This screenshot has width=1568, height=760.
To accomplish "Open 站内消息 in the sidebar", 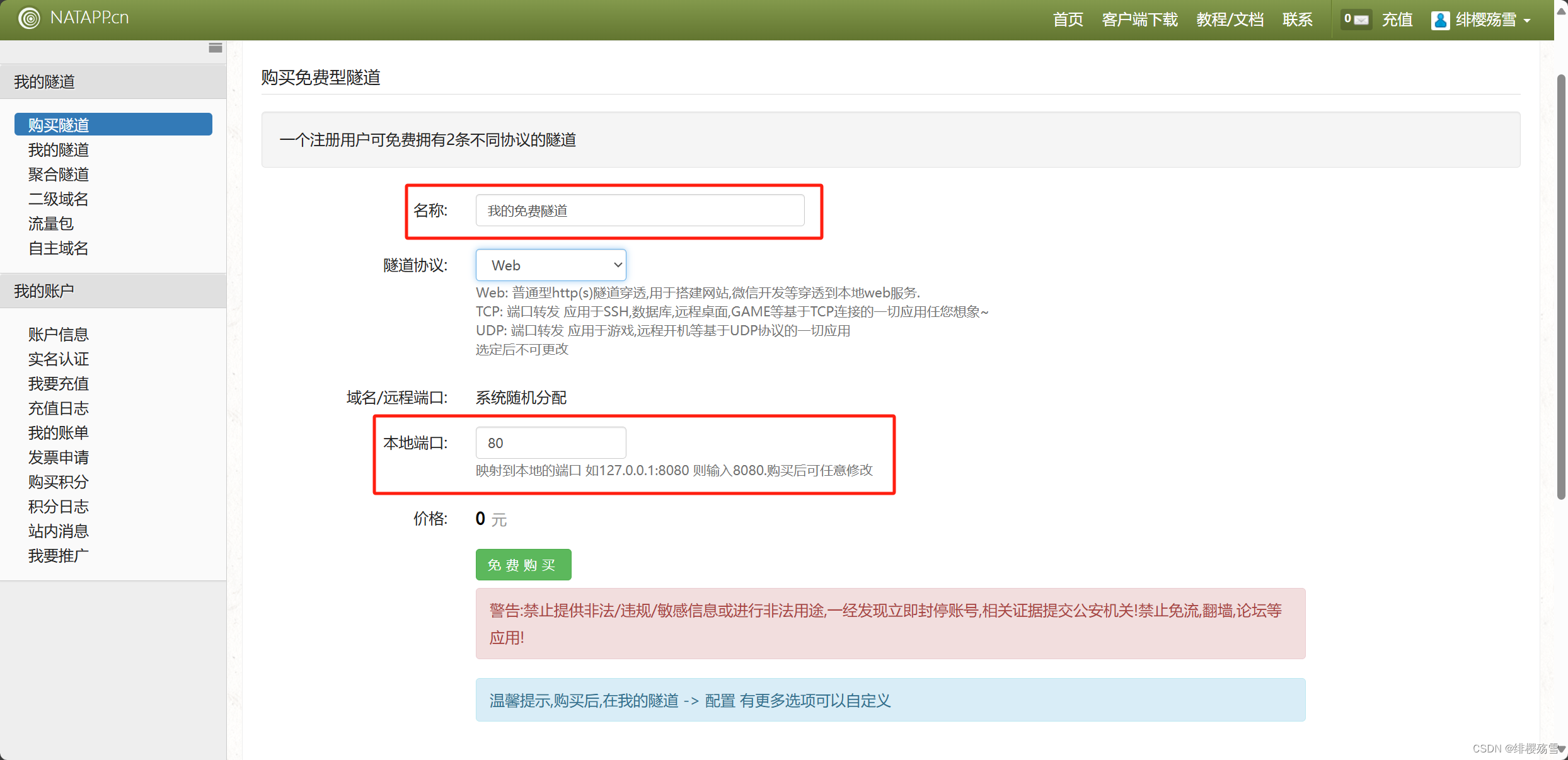I will [x=59, y=531].
